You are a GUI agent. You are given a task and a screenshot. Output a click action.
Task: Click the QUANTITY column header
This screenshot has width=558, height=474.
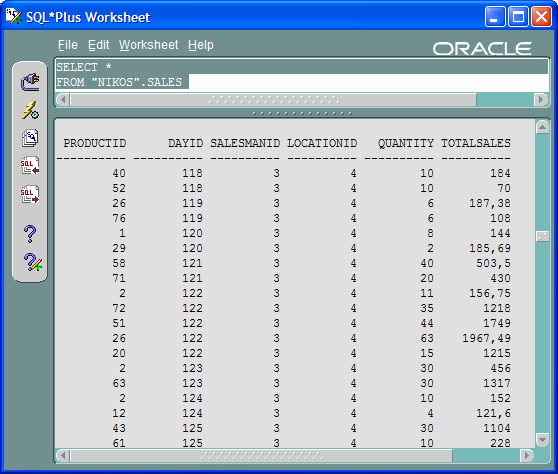click(406, 143)
